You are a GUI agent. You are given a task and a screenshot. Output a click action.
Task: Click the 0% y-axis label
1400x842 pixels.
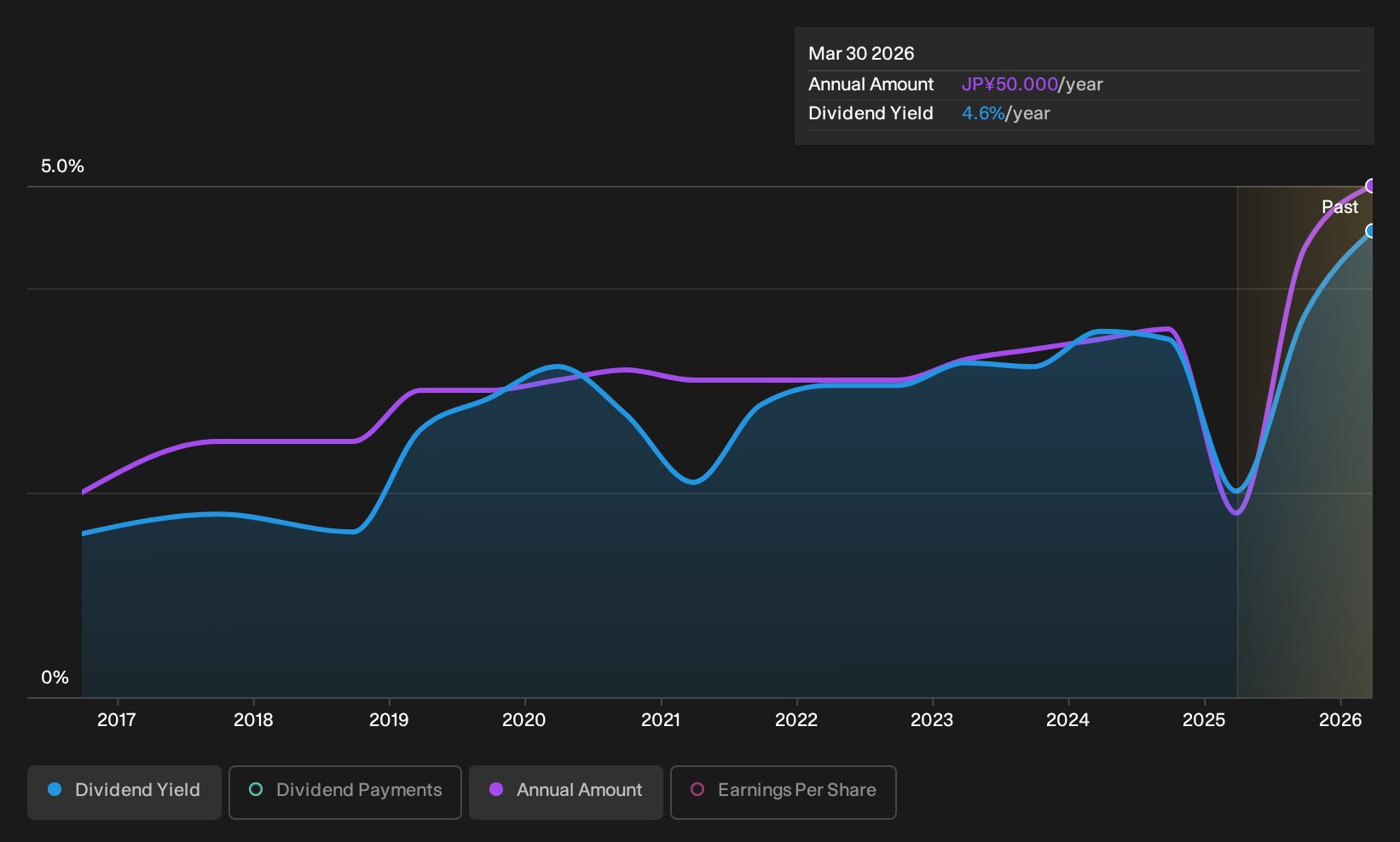point(55,678)
